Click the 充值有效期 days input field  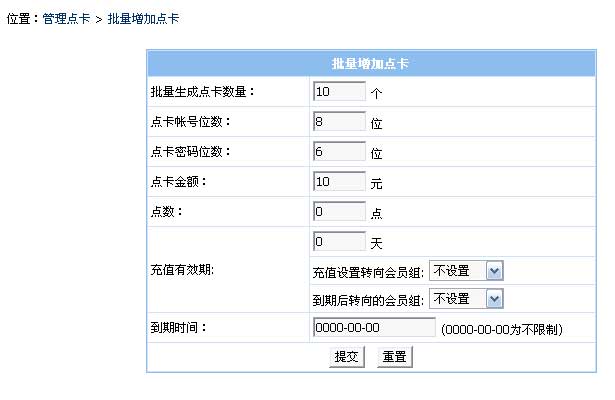click(339, 242)
